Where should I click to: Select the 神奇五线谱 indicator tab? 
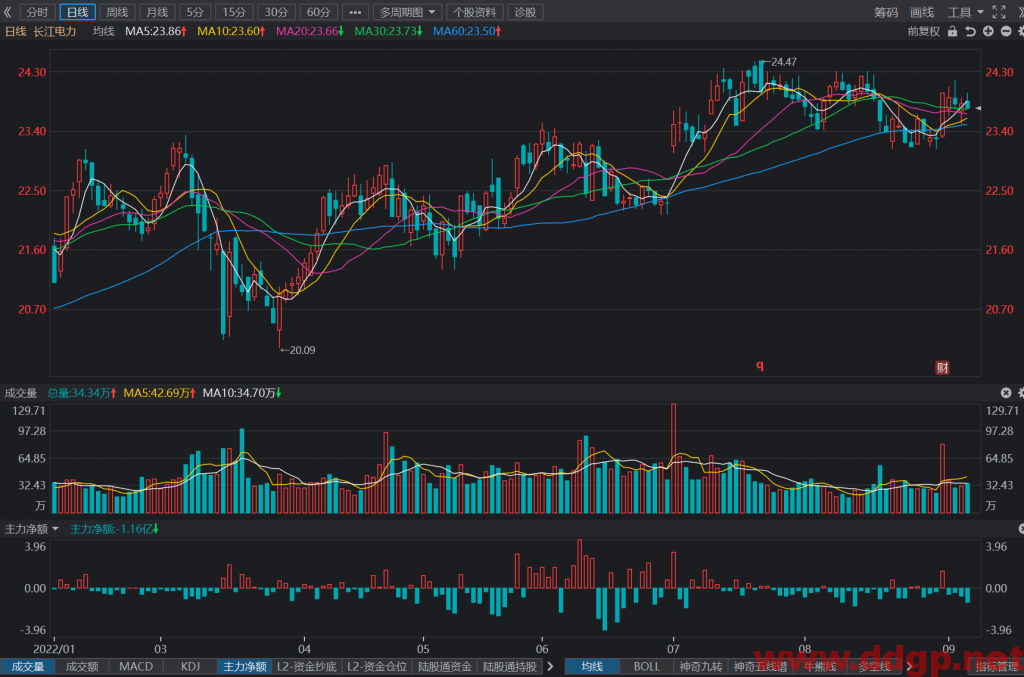click(760, 667)
